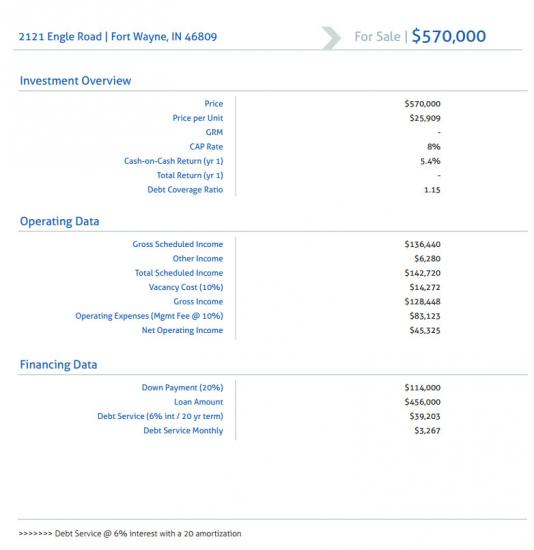Click the gray chevron arrow icon

[x=331, y=38]
